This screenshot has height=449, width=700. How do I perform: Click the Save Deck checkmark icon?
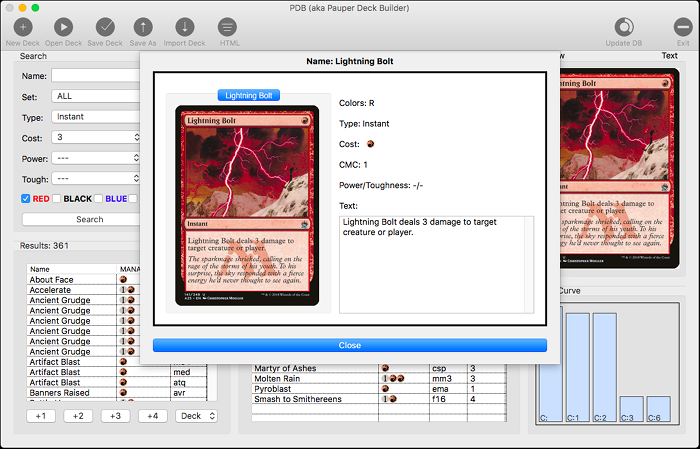pos(105,27)
